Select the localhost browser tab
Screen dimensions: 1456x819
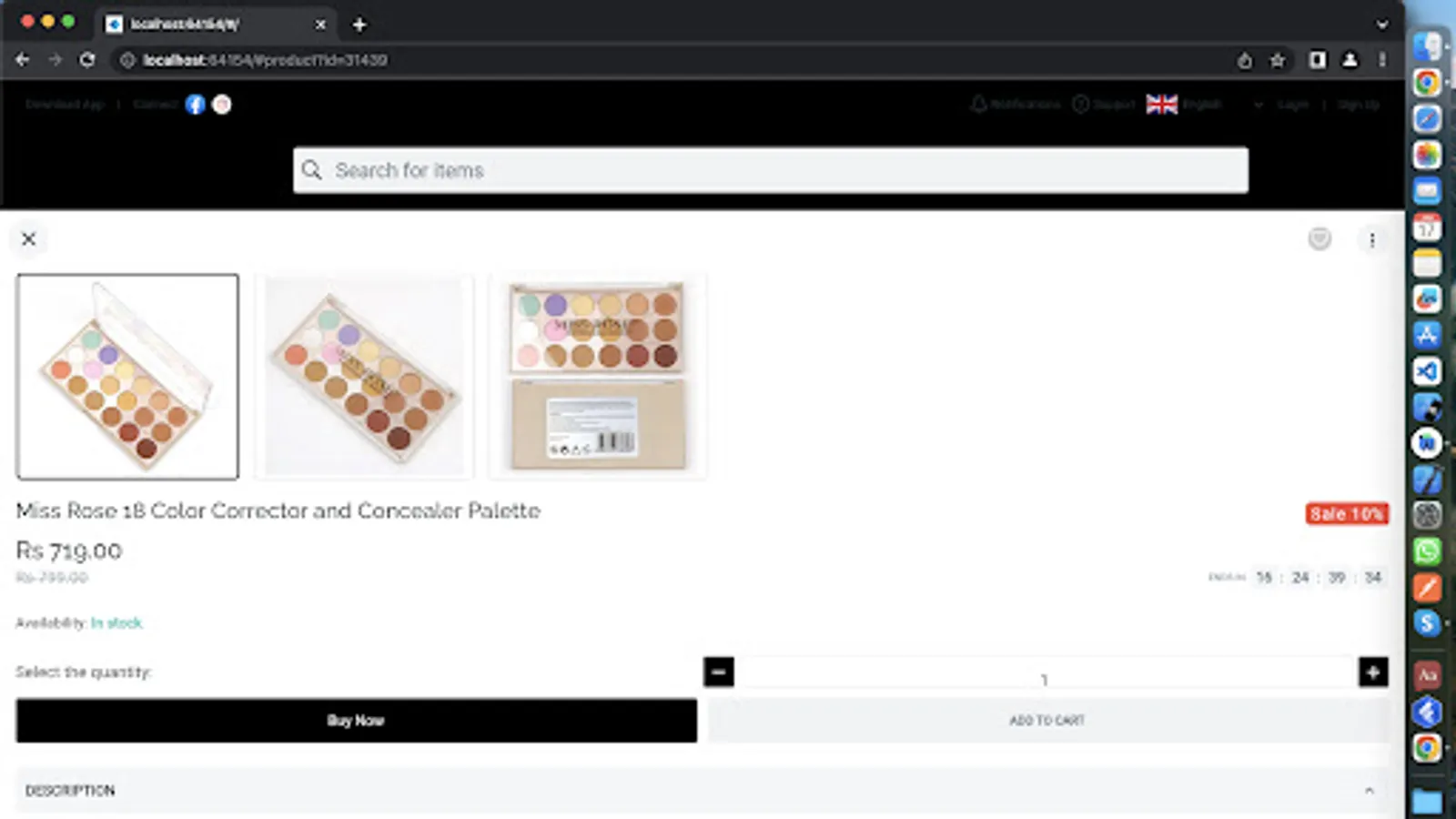tap(216, 25)
